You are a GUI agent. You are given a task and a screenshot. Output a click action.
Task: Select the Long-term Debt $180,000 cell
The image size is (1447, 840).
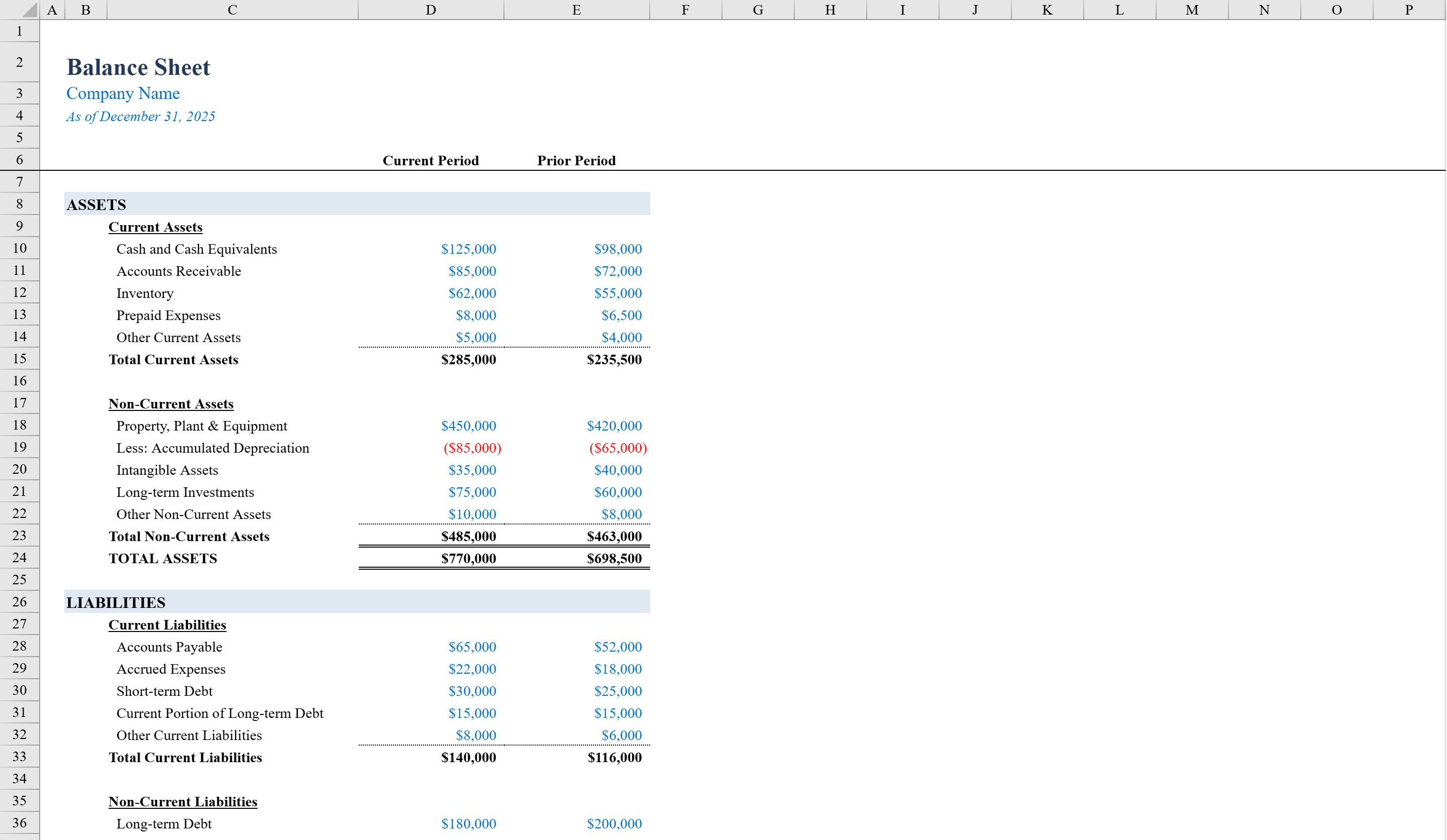[469, 823]
